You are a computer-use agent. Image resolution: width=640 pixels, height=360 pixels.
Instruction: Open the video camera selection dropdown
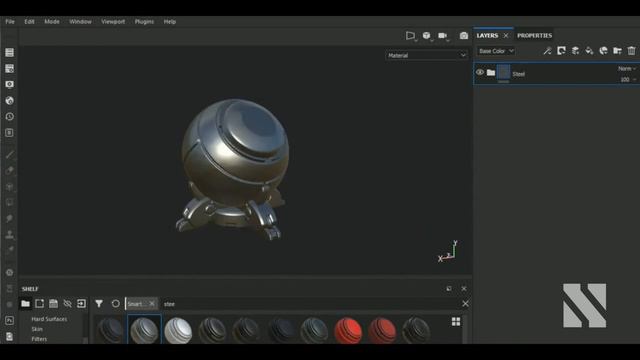point(443,36)
